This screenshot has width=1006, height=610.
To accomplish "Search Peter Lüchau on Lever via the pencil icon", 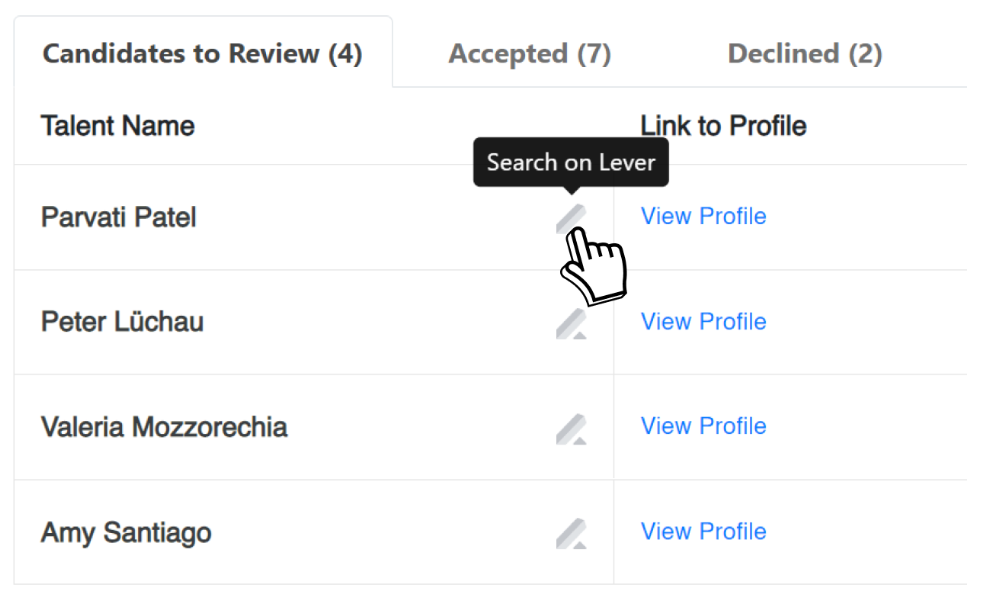I will (x=571, y=322).
